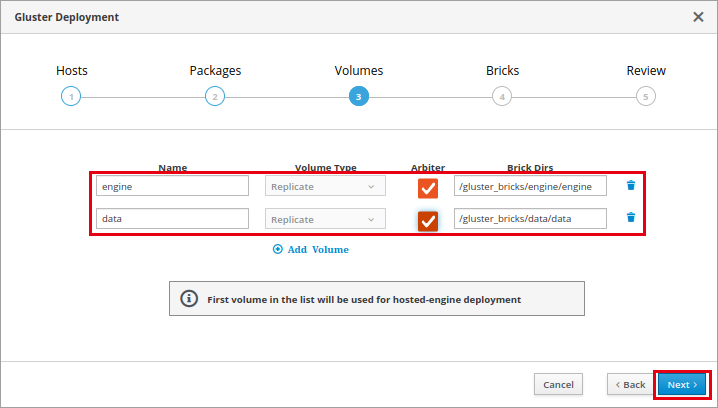Screen dimensions: 718x408
Task: Click the Hosts step label
Action: tap(71, 71)
